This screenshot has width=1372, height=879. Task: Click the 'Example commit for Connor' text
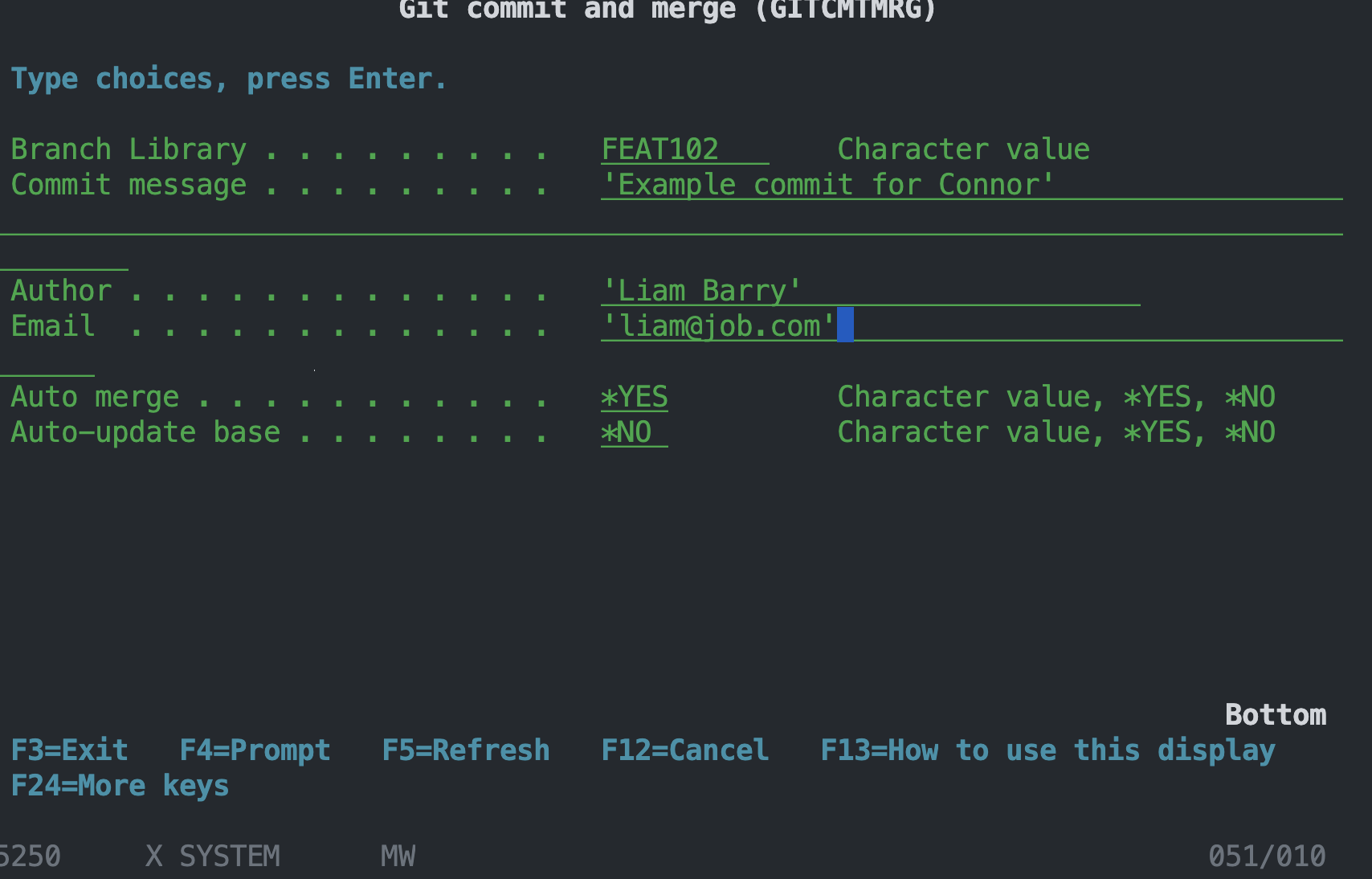[827, 184]
